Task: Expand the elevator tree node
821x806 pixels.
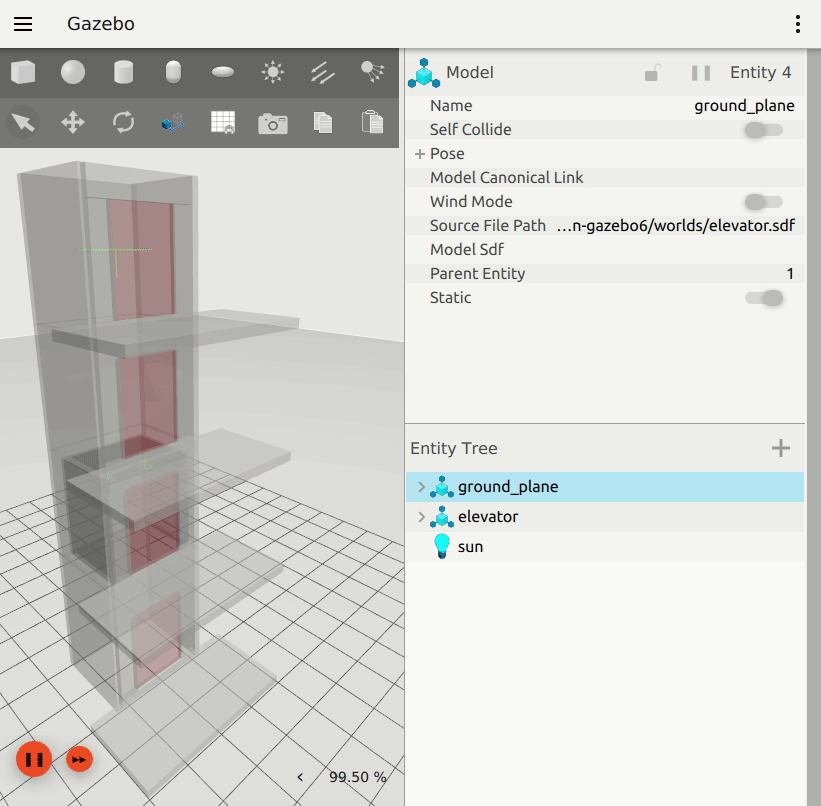Action: [421, 517]
